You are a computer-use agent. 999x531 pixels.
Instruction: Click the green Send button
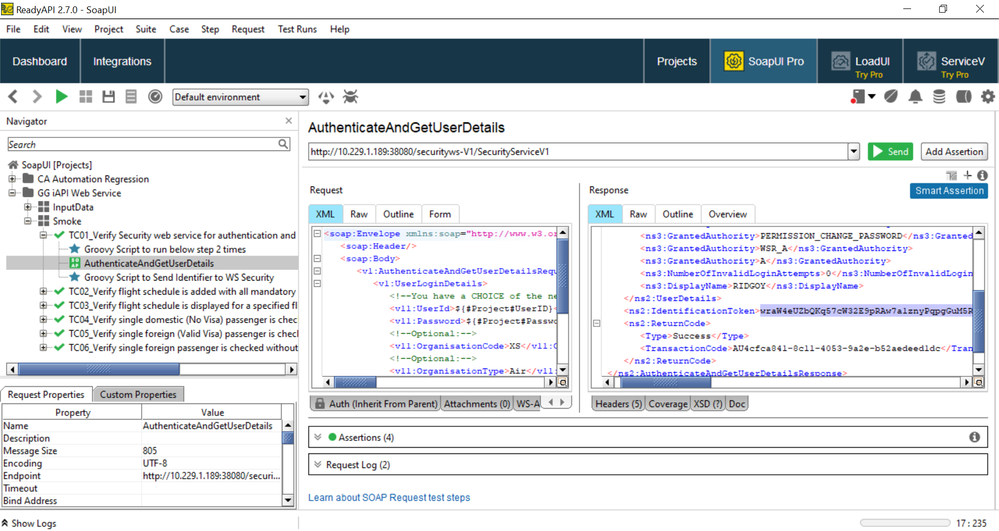click(889, 152)
